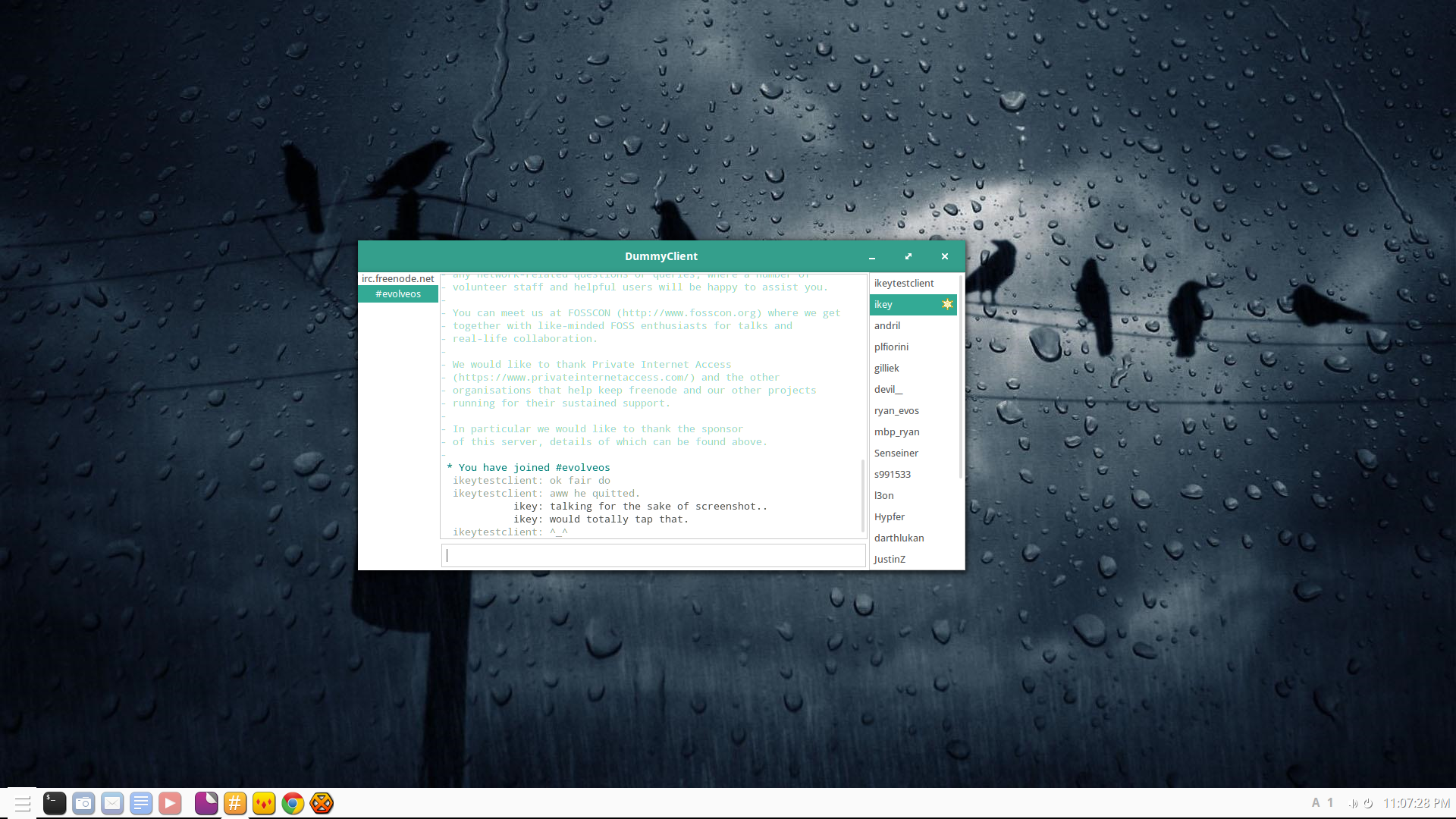This screenshot has width=1456, height=819.
Task: Click the keyboard layout A indicator
Action: coord(1316,802)
